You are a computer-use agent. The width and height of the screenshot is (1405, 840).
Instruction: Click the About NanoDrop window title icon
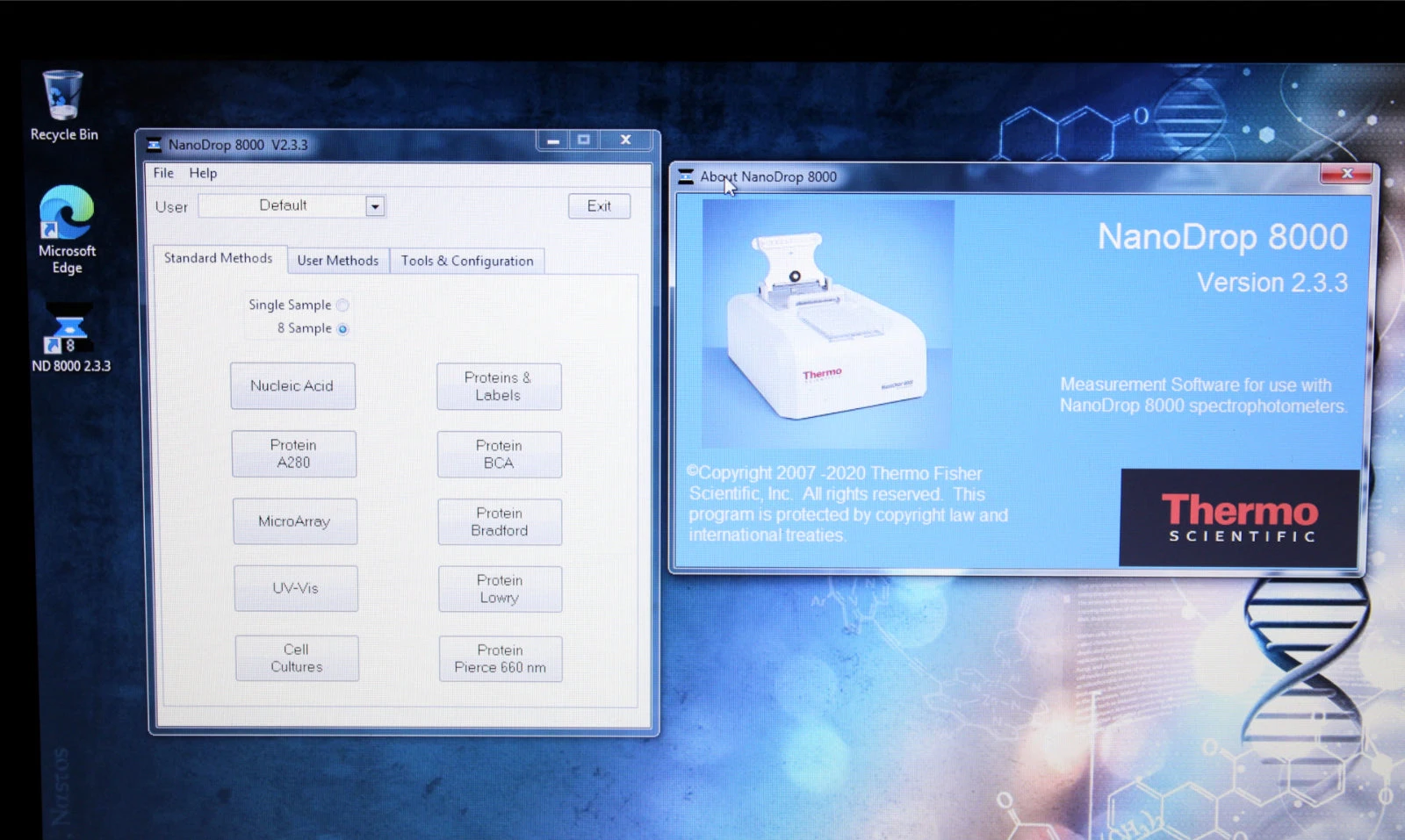pyautogui.click(x=686, y=177)
